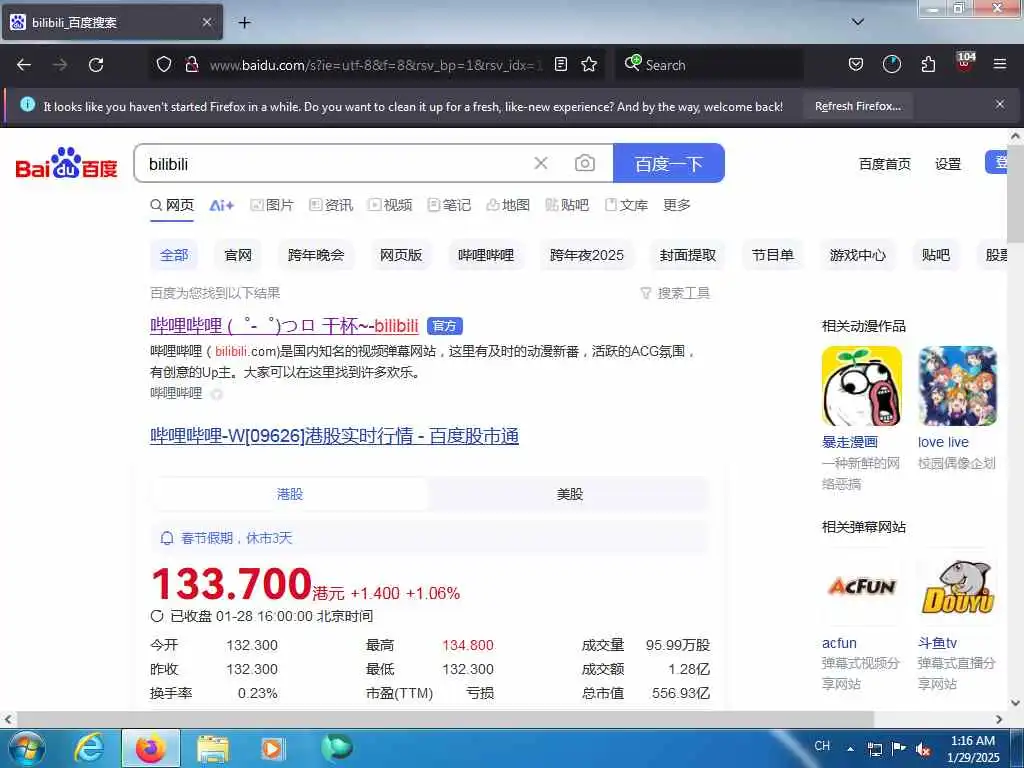The width and height of the screenshot is (1024, 768).
Task: Select the 跨年晚会 filter chip
Action: coord(315,255)
